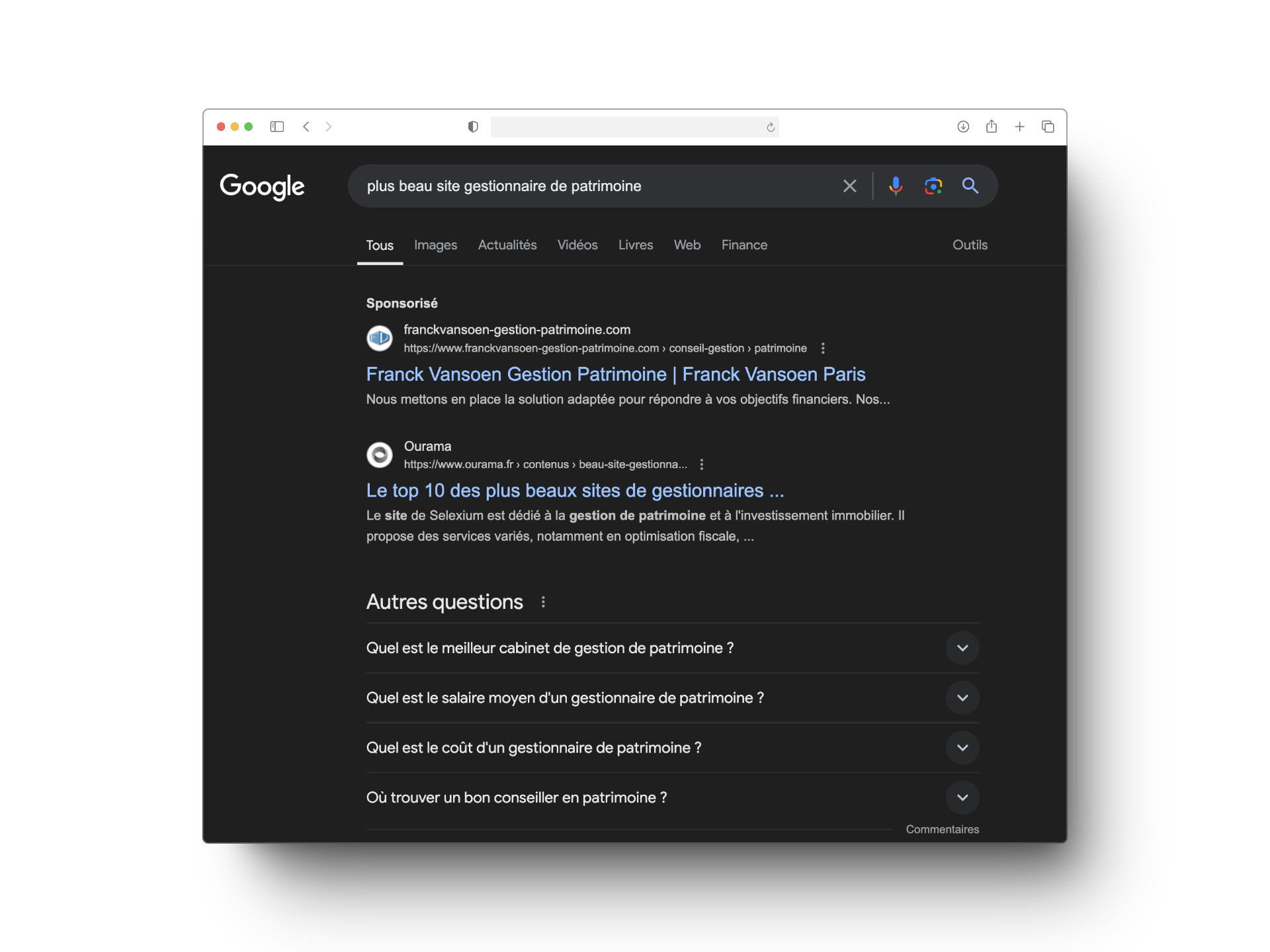This screenshot has width=1270, height=952.
Task: Click the Ourama site name
Action: click(x=427, y=446)
